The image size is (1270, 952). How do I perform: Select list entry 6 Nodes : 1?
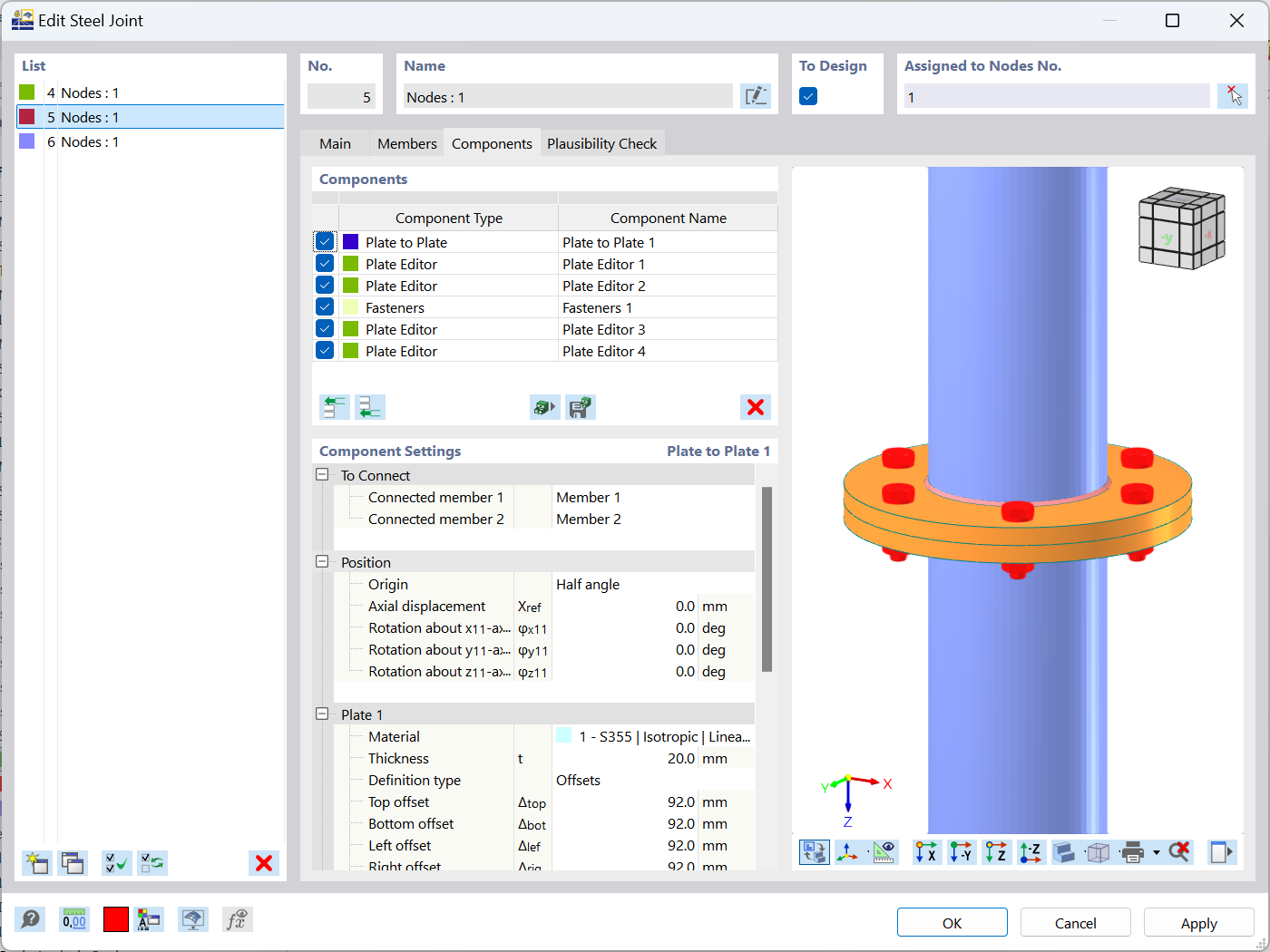tap(84, 141)
